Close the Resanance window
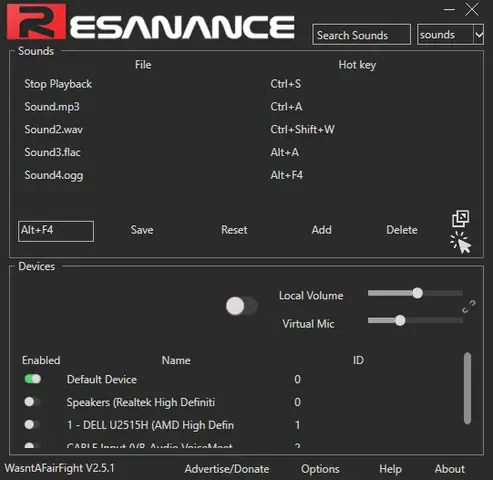 pyautogui.click(x=472, y=10)
